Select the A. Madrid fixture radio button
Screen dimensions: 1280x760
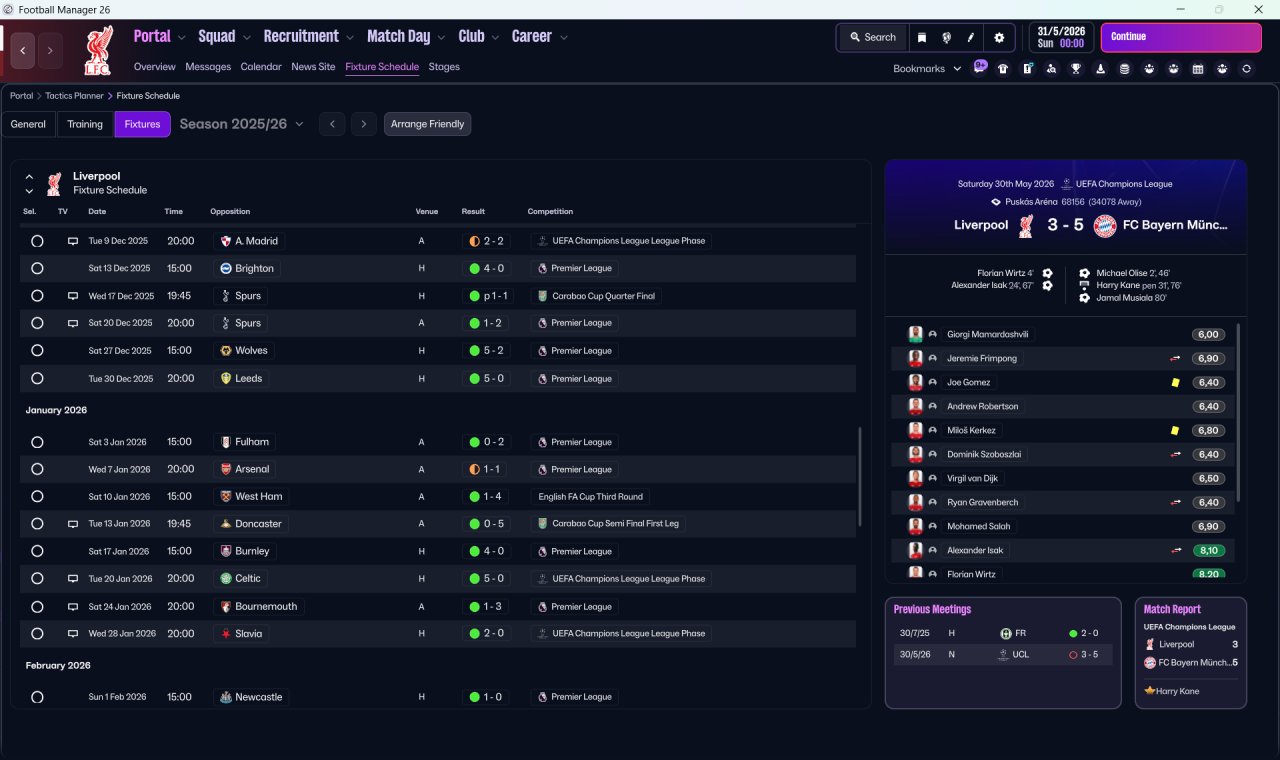[37, 241]
